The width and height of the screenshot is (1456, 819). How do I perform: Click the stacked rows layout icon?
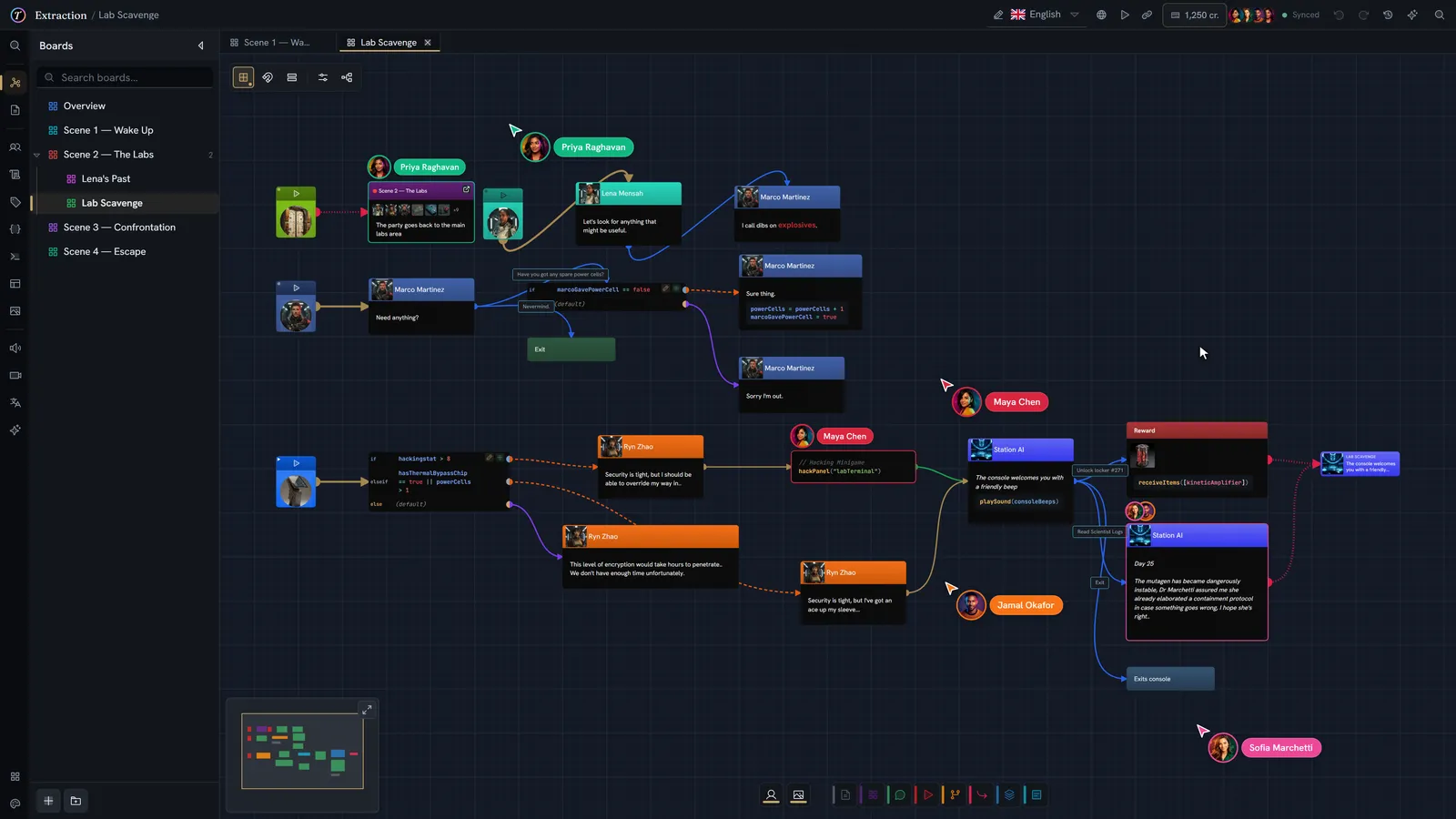(x=292, y=77)
